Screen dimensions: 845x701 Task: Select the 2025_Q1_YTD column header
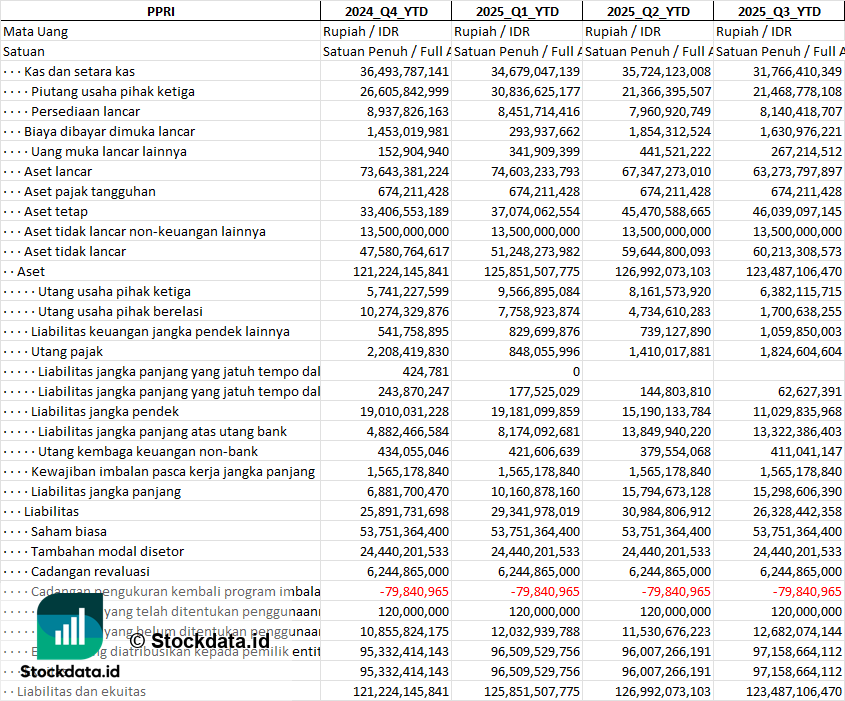[516, 11]
